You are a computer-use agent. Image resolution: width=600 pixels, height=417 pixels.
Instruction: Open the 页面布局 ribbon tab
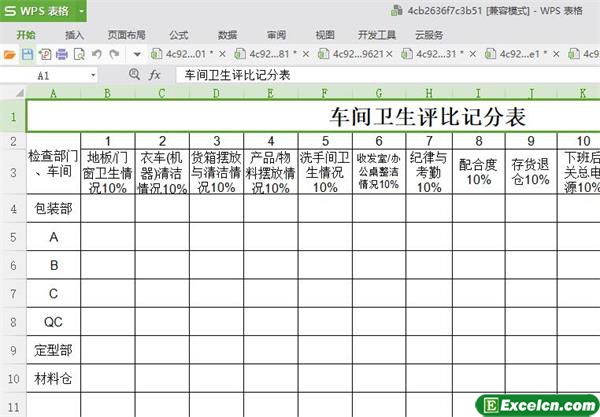coord(127,35)
